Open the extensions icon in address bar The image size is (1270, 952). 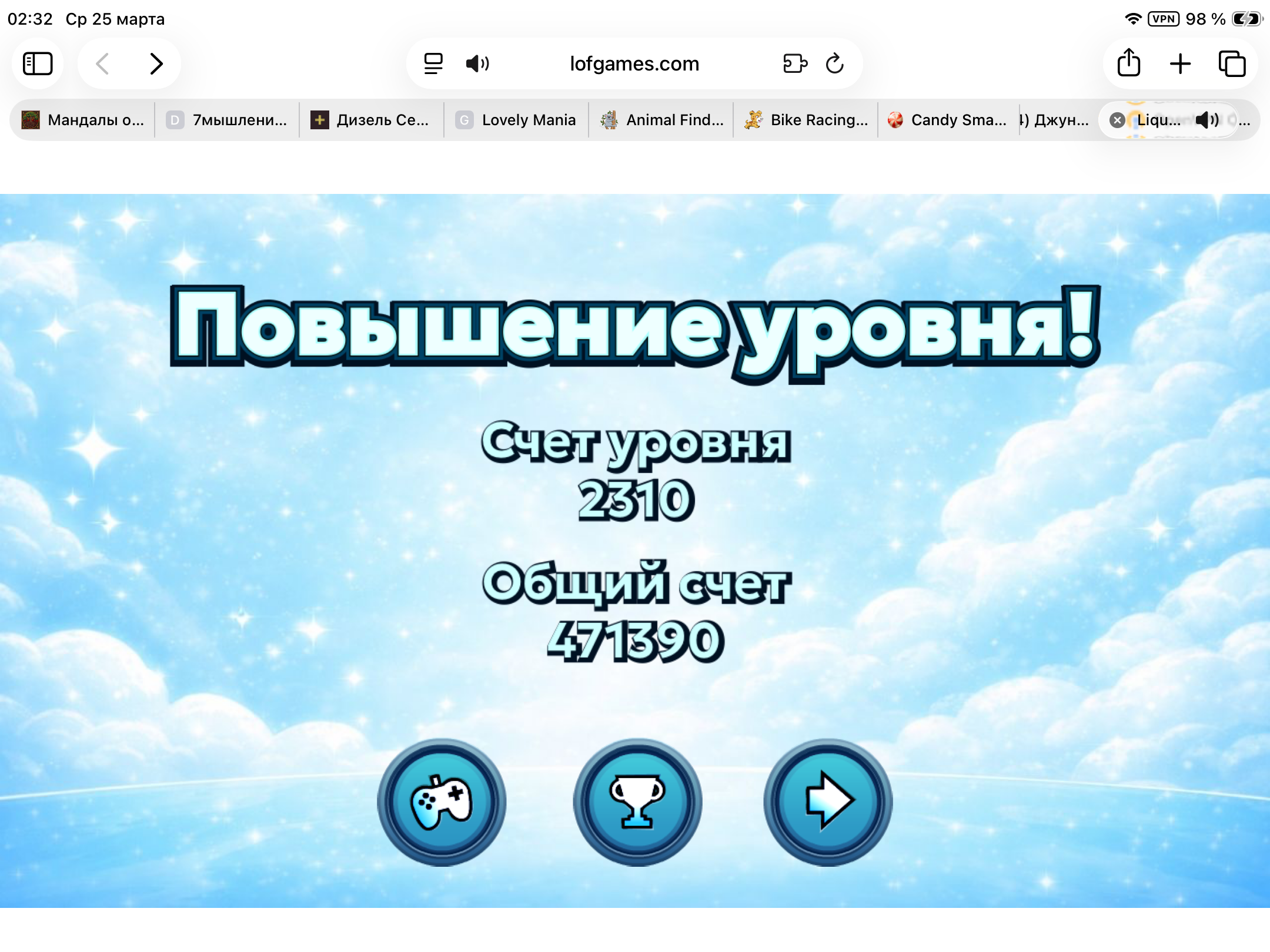[x=795, y=63]
